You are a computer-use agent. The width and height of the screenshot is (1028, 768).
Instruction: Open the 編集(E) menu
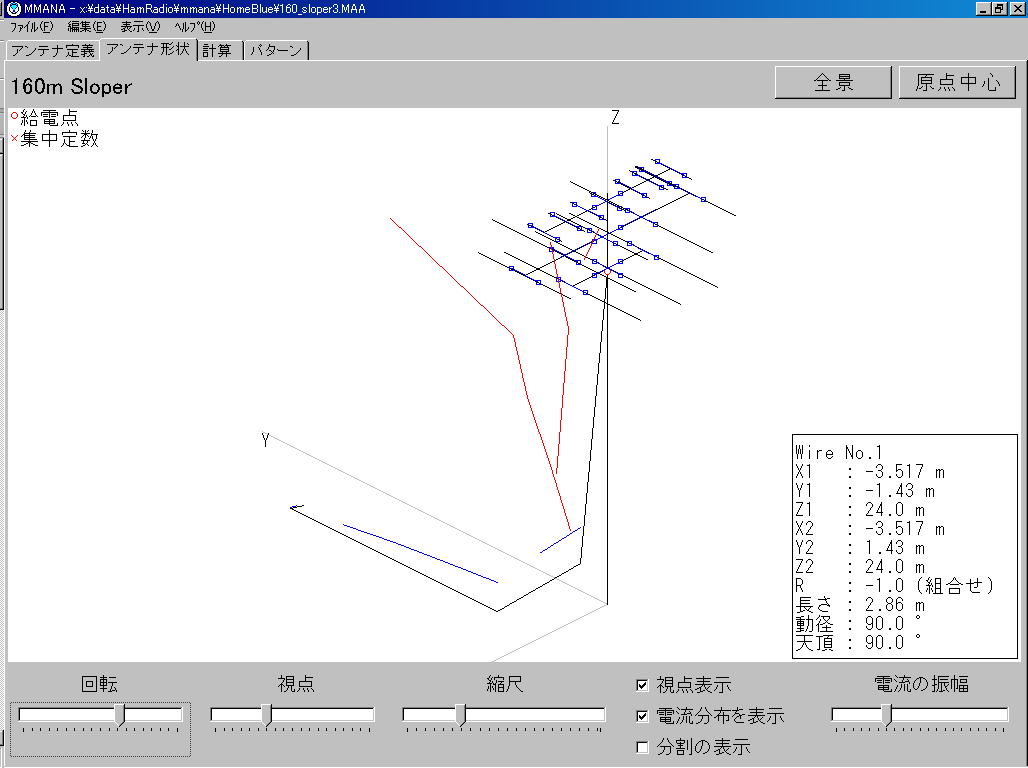click(86, 27)
